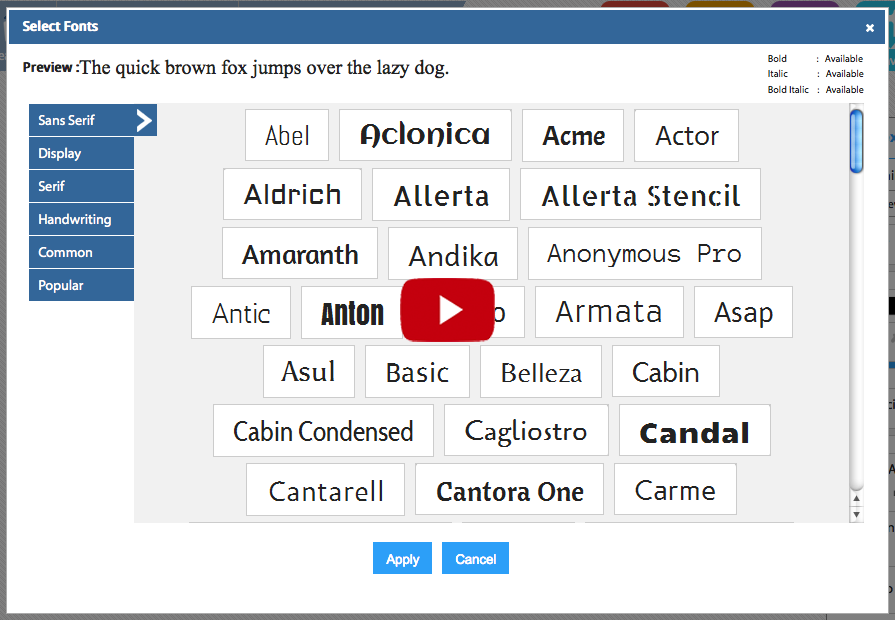This screenshot has height=620, width=895.
Task: Switch to the Serif category
Action: (x=82, y=186)
